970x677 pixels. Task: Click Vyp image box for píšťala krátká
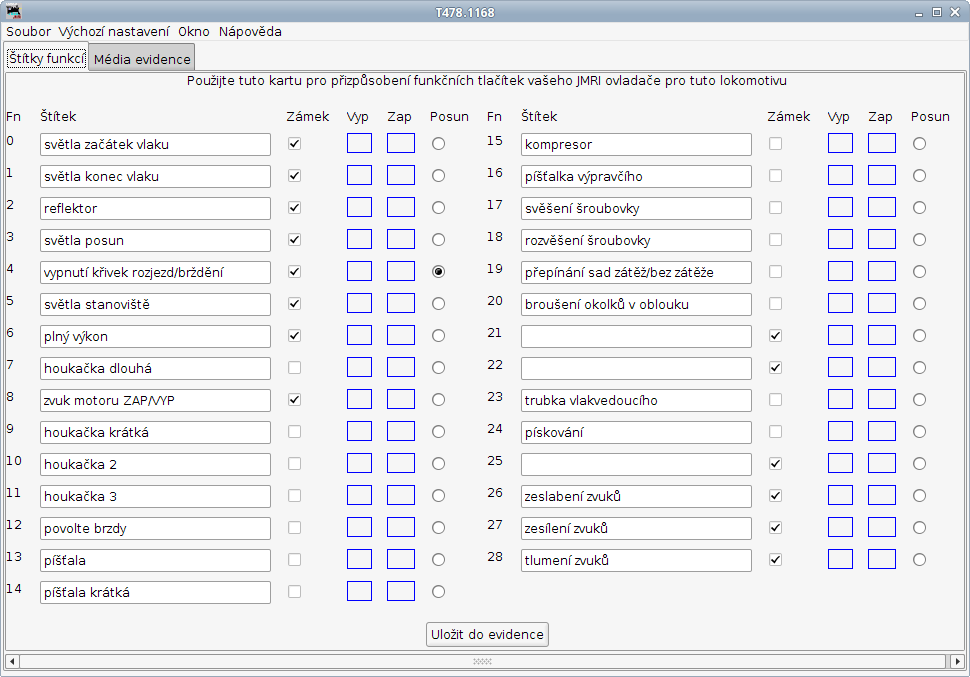[x=359, y=591]
